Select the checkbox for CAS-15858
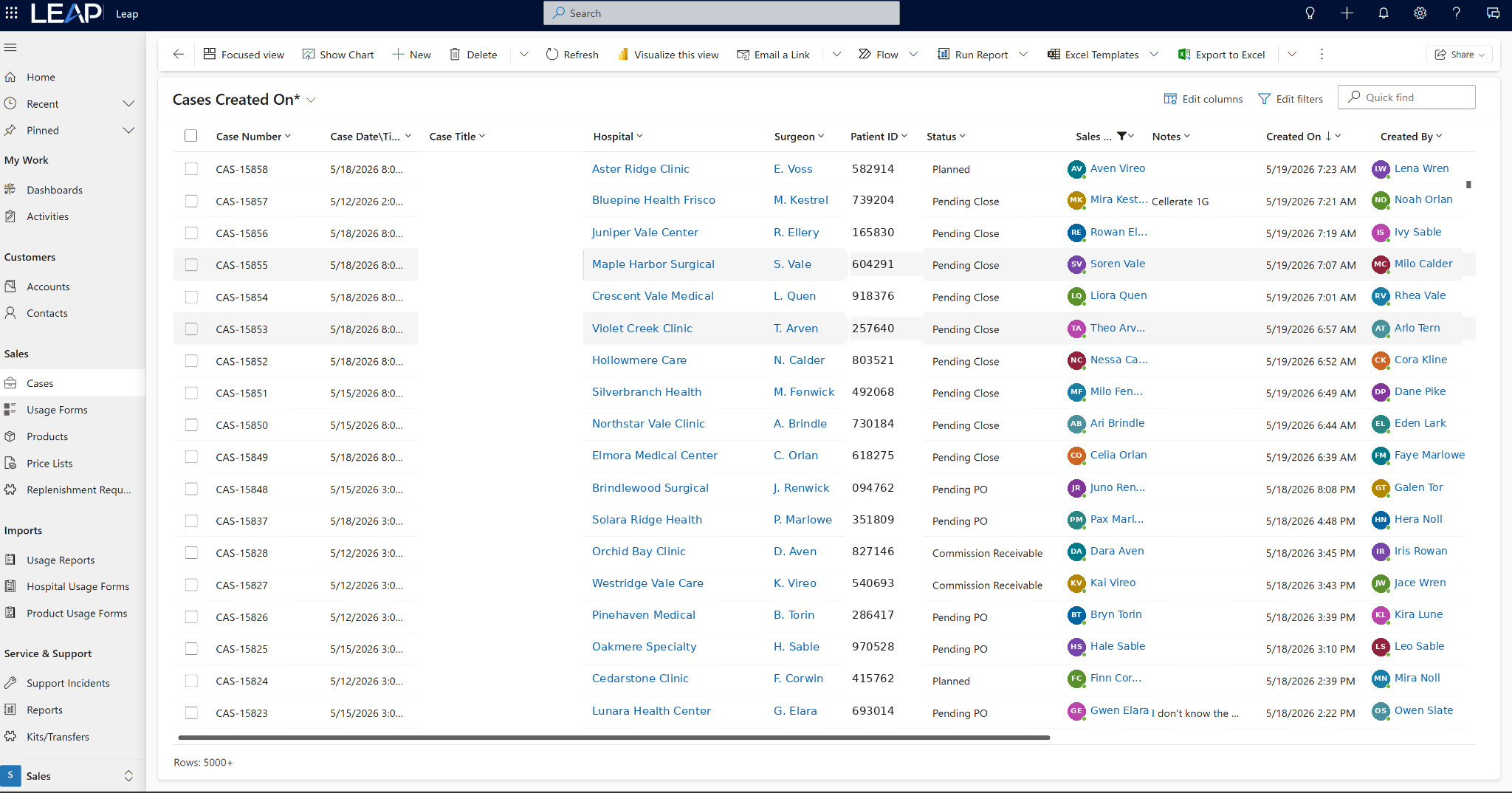The image size is (1512, 793). (191, 169)
